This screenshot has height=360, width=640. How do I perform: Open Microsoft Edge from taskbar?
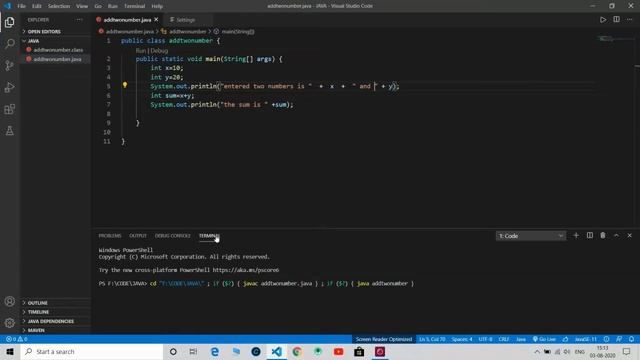[x=215, y=351]
